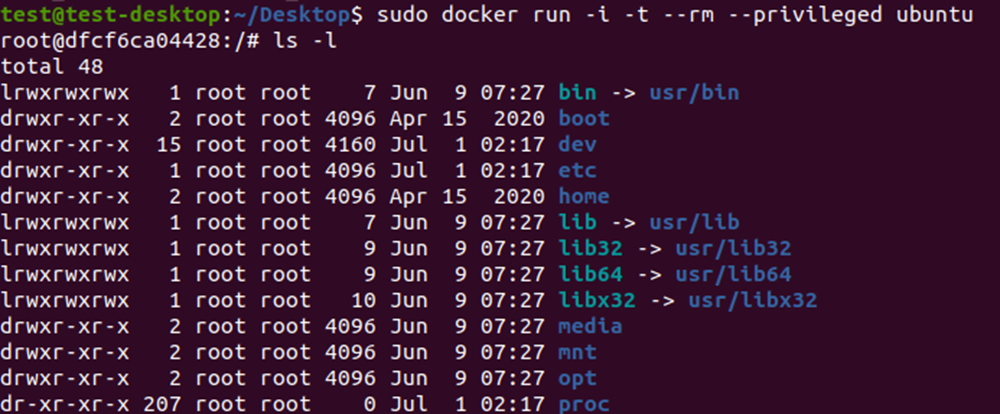This screenshot has height=414, width=1000.
Task: Click the root@dfcf6ca04428 container prompt
Action: tap(110, 41)
